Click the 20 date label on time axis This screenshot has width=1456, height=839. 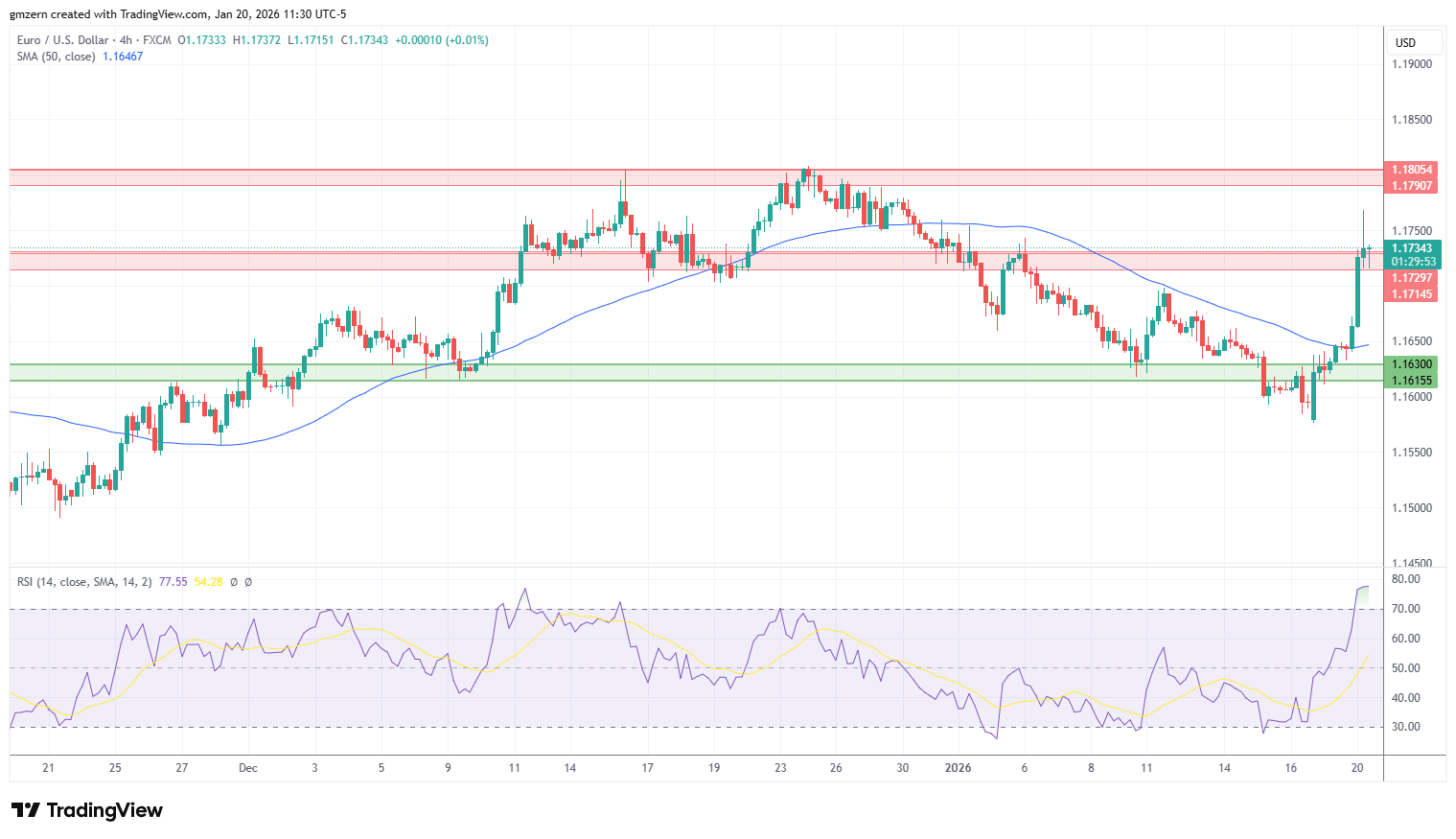(x=1357, y=768)
